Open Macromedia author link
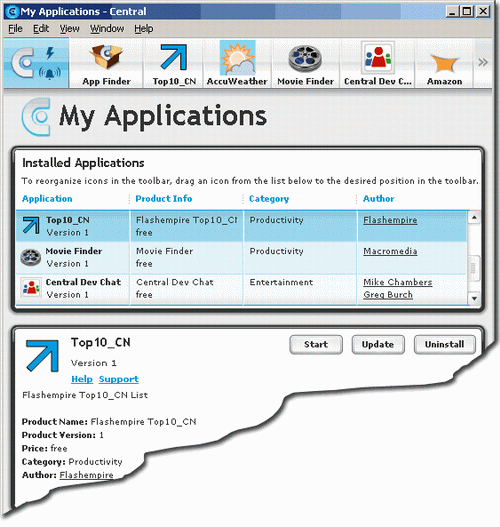This screenshot has width=500, height=527. (390, 251)
